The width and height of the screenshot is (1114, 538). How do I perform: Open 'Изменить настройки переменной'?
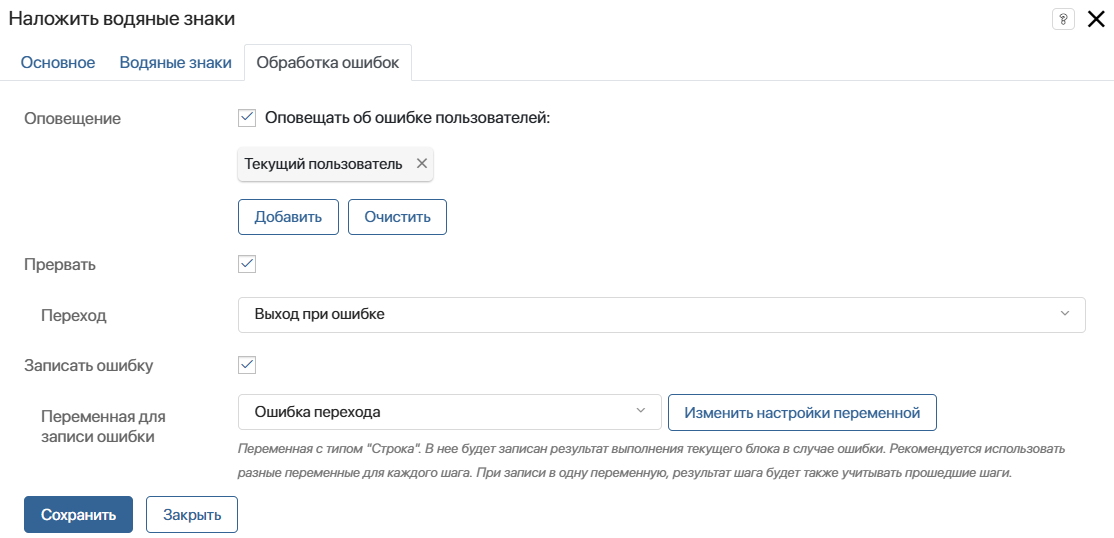[802, 412]
